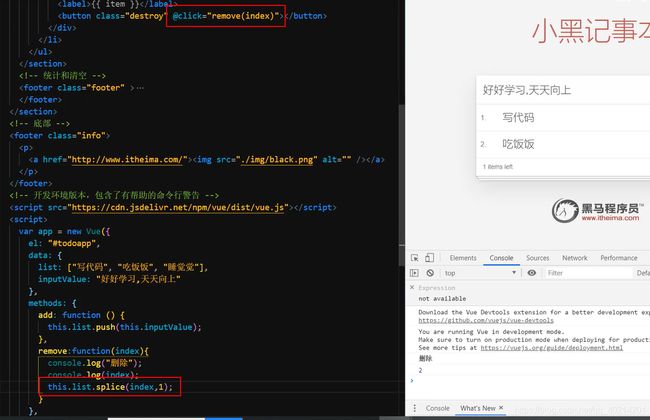Click the ./img/black.png path in code

click(x=276, y=160)
